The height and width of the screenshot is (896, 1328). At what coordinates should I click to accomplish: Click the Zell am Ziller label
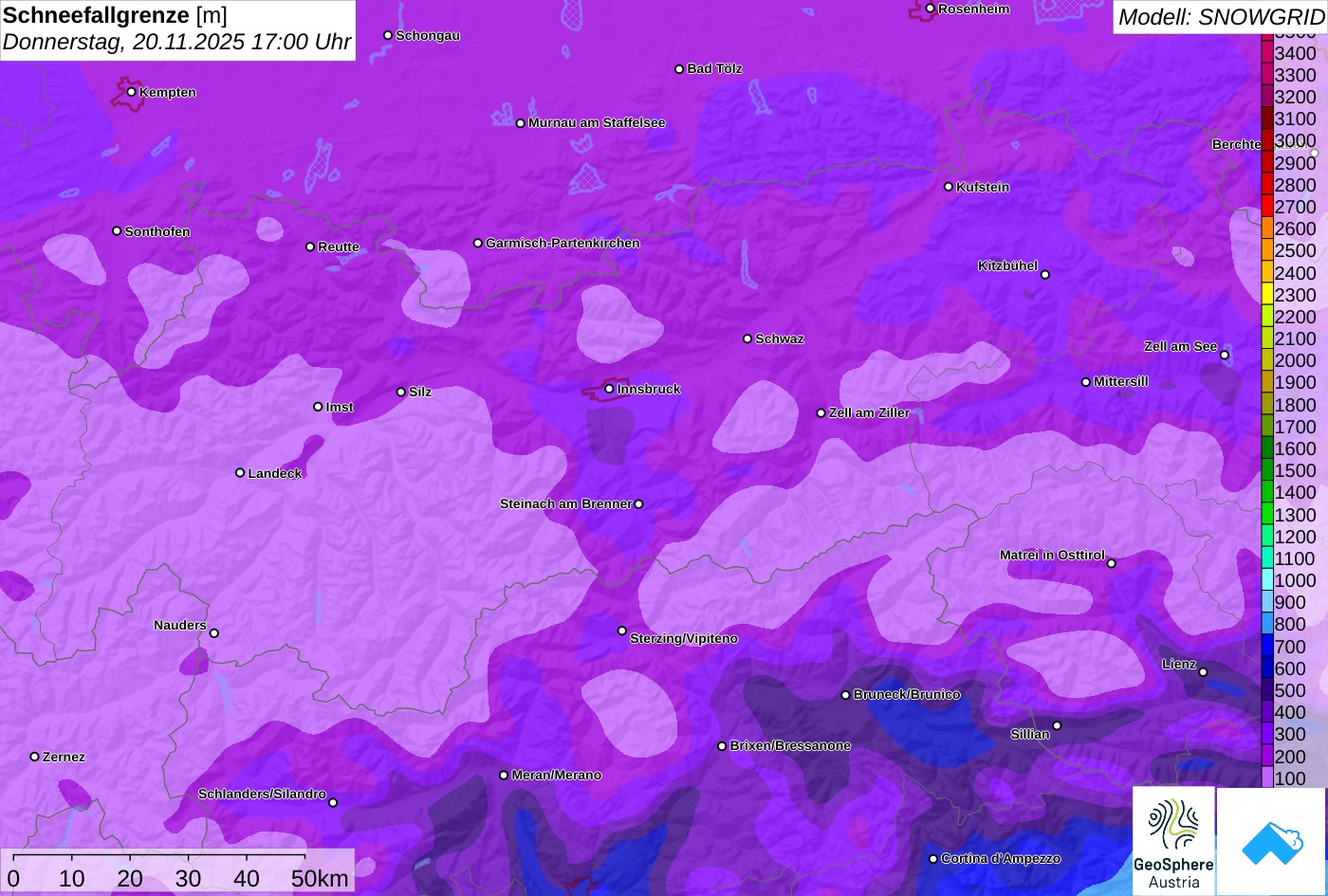(x=869, y=412)
